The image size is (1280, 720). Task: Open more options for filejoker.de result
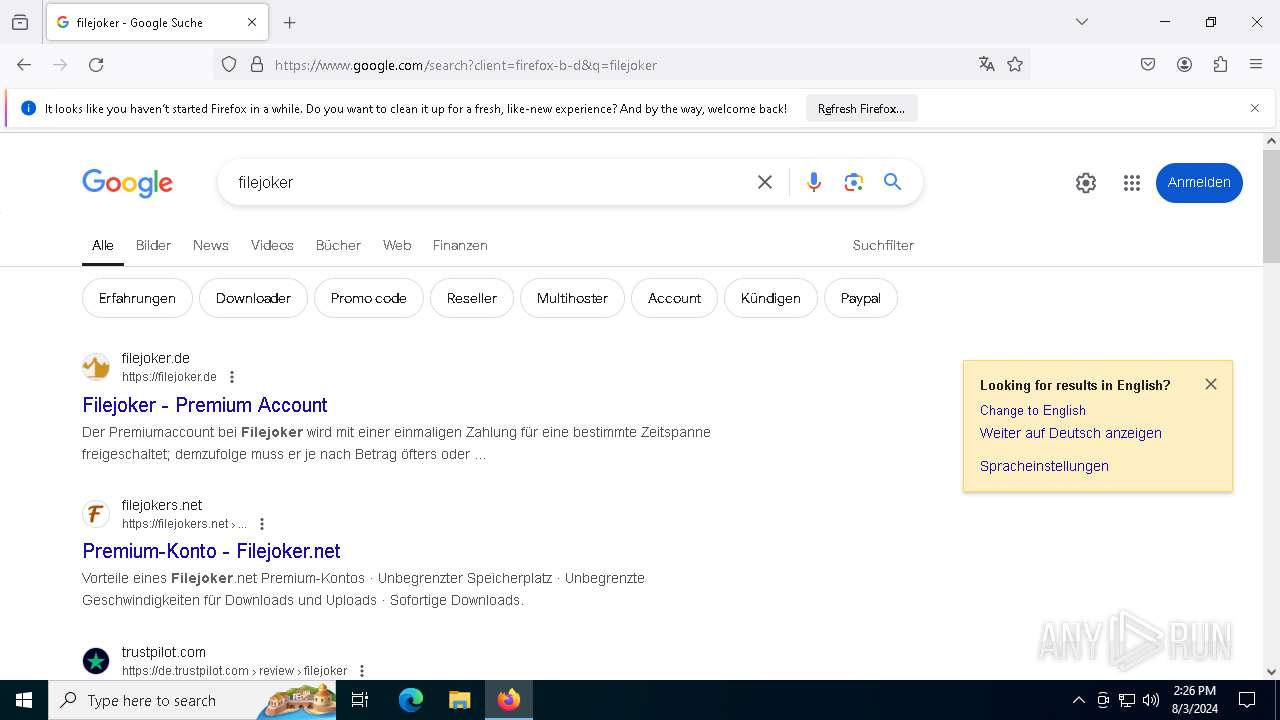(x=232, y=377)
